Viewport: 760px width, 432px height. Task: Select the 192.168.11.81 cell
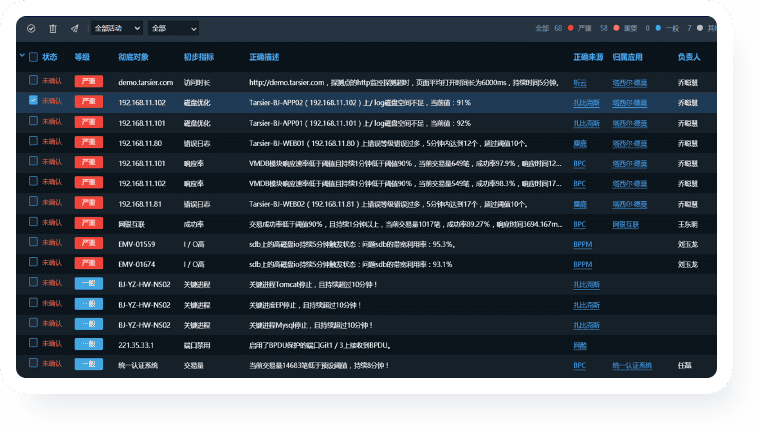pyautogui.click(x=140, y=204)
